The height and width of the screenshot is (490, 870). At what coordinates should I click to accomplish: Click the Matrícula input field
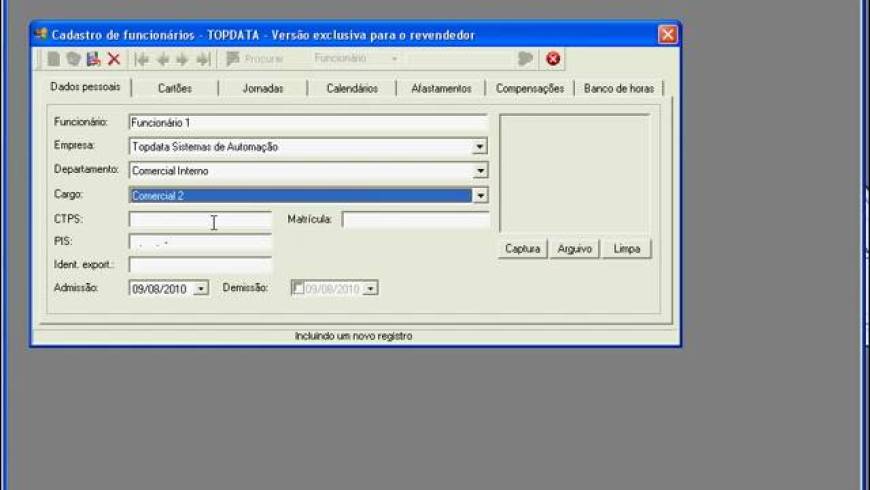click(416, 220)
